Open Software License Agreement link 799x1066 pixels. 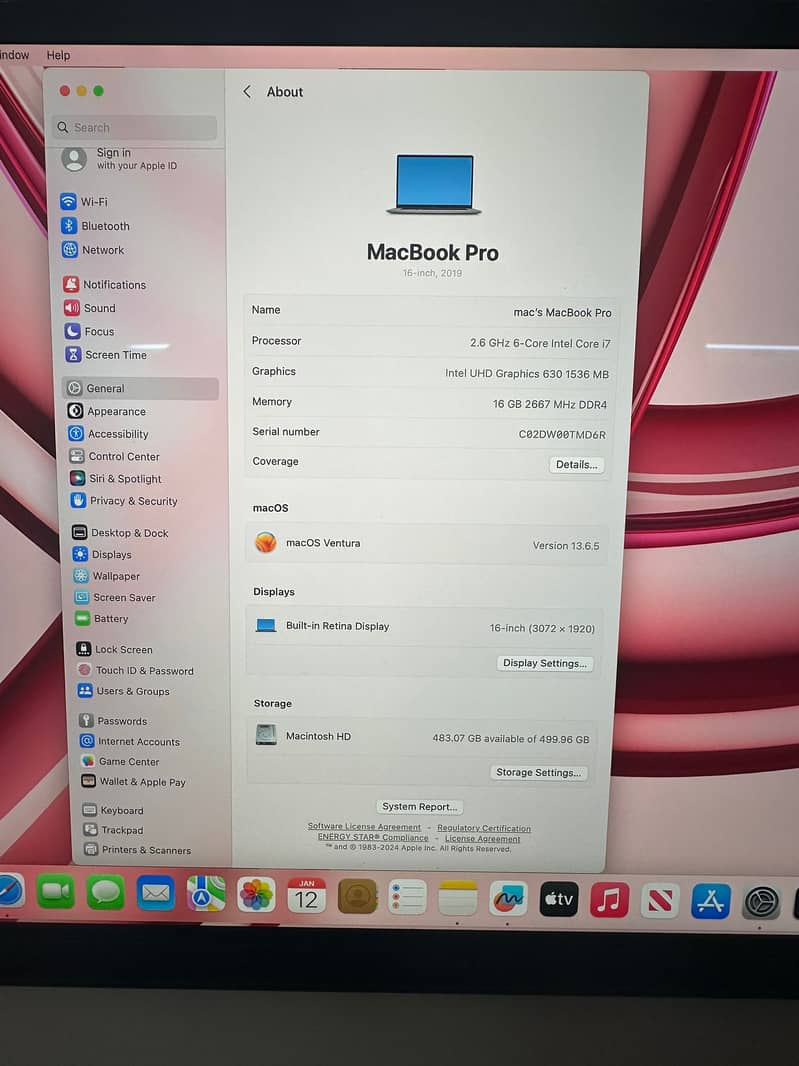click(364, 828)
